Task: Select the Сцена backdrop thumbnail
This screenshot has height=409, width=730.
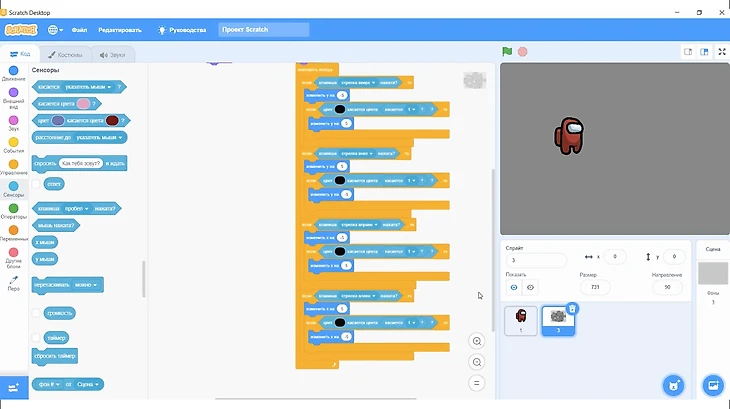Action: (712, 273)
